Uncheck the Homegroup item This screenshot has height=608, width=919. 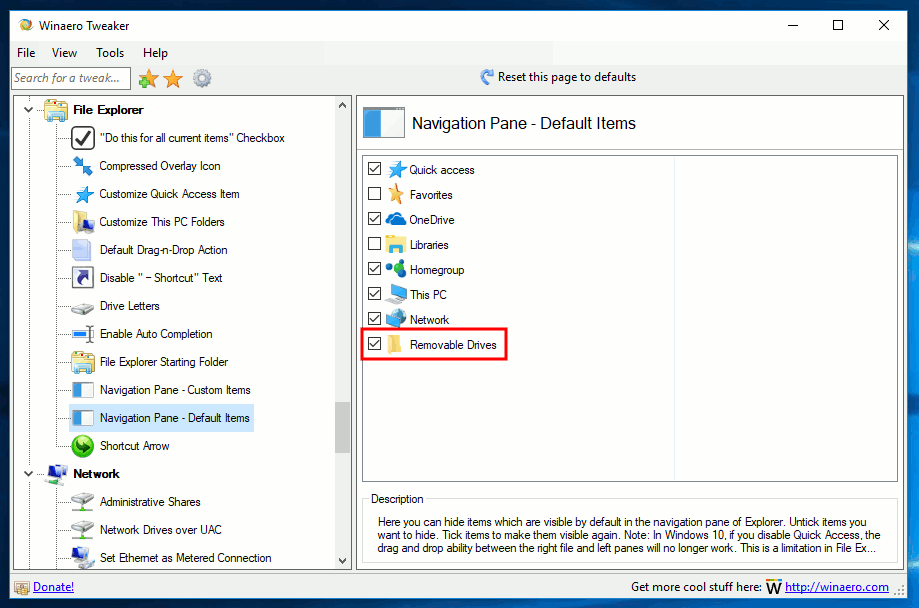tap(374, 269)
